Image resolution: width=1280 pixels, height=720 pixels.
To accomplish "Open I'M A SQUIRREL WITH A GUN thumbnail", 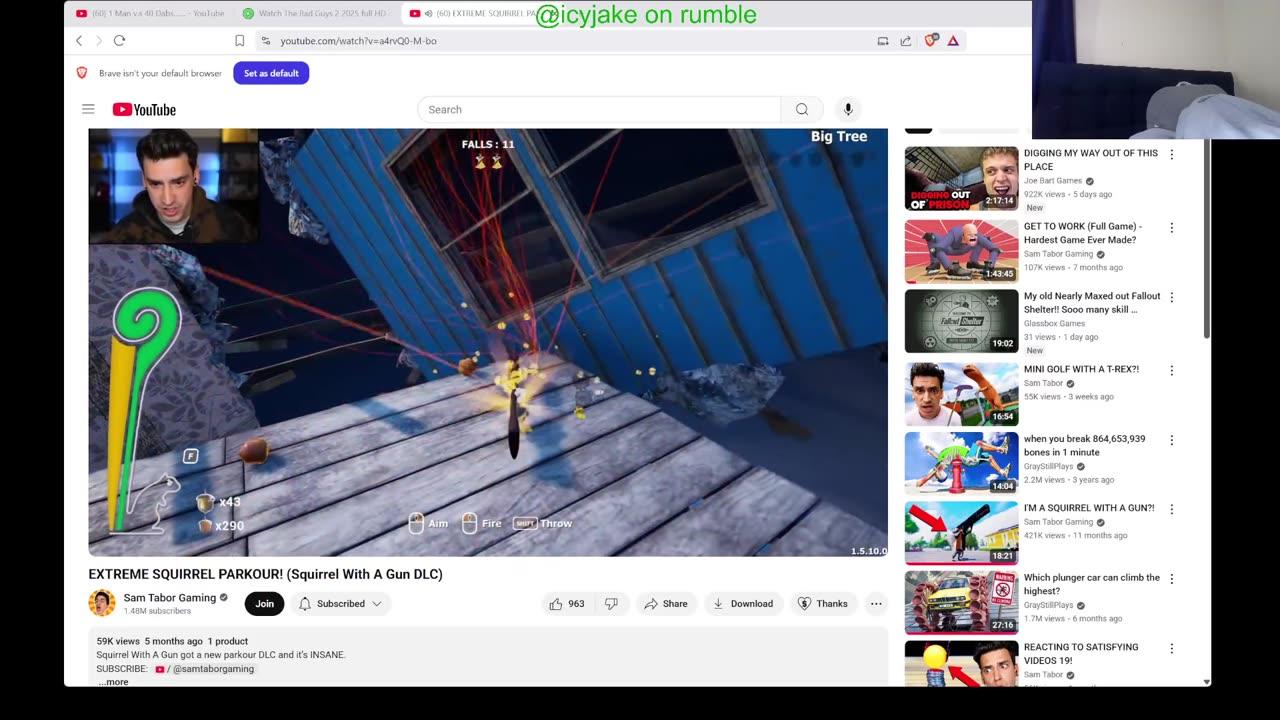I will 961,533.
